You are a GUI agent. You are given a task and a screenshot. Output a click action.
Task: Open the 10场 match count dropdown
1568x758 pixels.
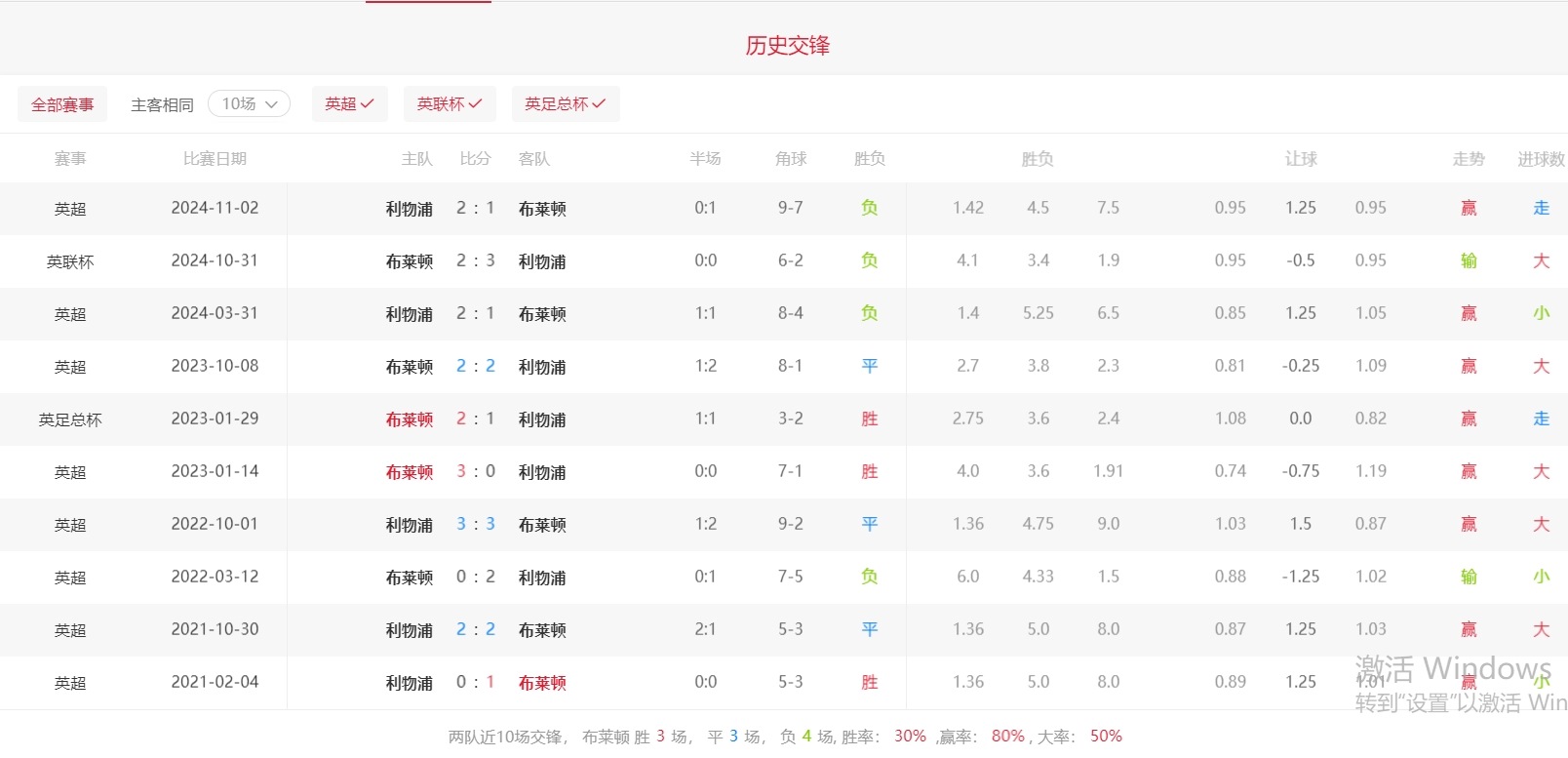click(249, 104)
